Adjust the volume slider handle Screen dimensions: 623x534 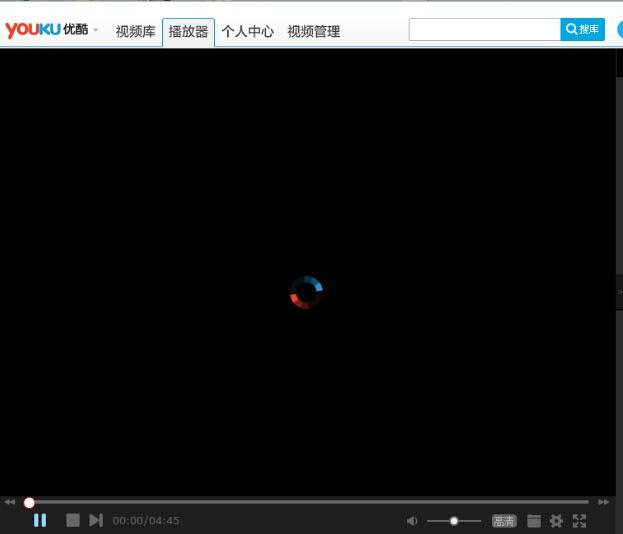point(454,521)
